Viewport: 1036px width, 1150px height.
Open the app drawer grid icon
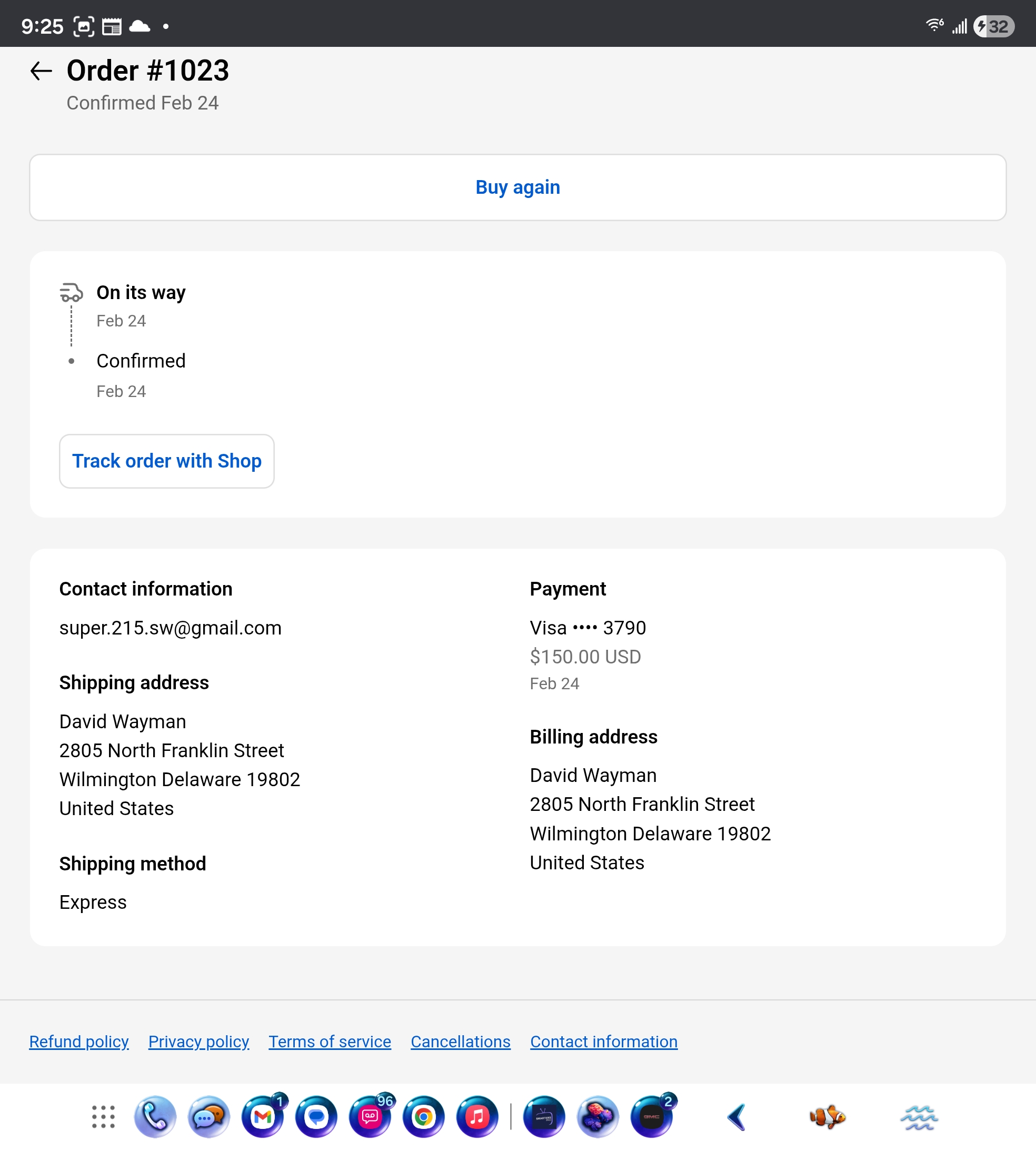[x=103, y=1117]
